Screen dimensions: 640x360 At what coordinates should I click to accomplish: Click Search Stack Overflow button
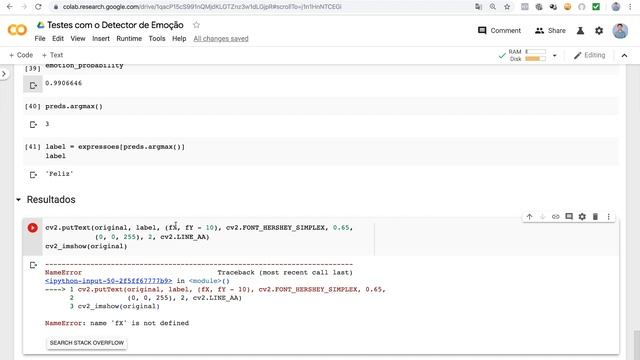[87, 343]
